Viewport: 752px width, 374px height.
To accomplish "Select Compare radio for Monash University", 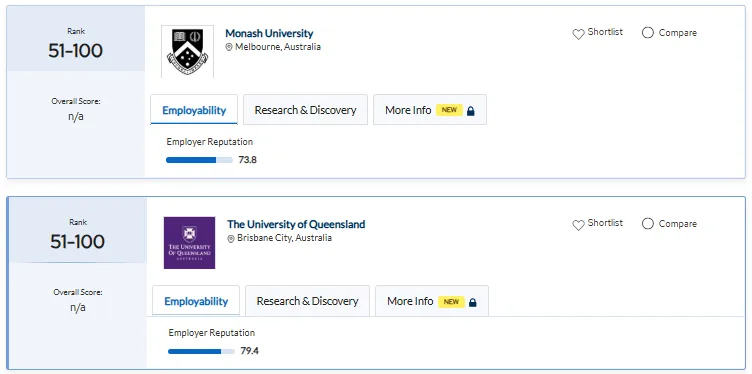I will tap(647, 33).
